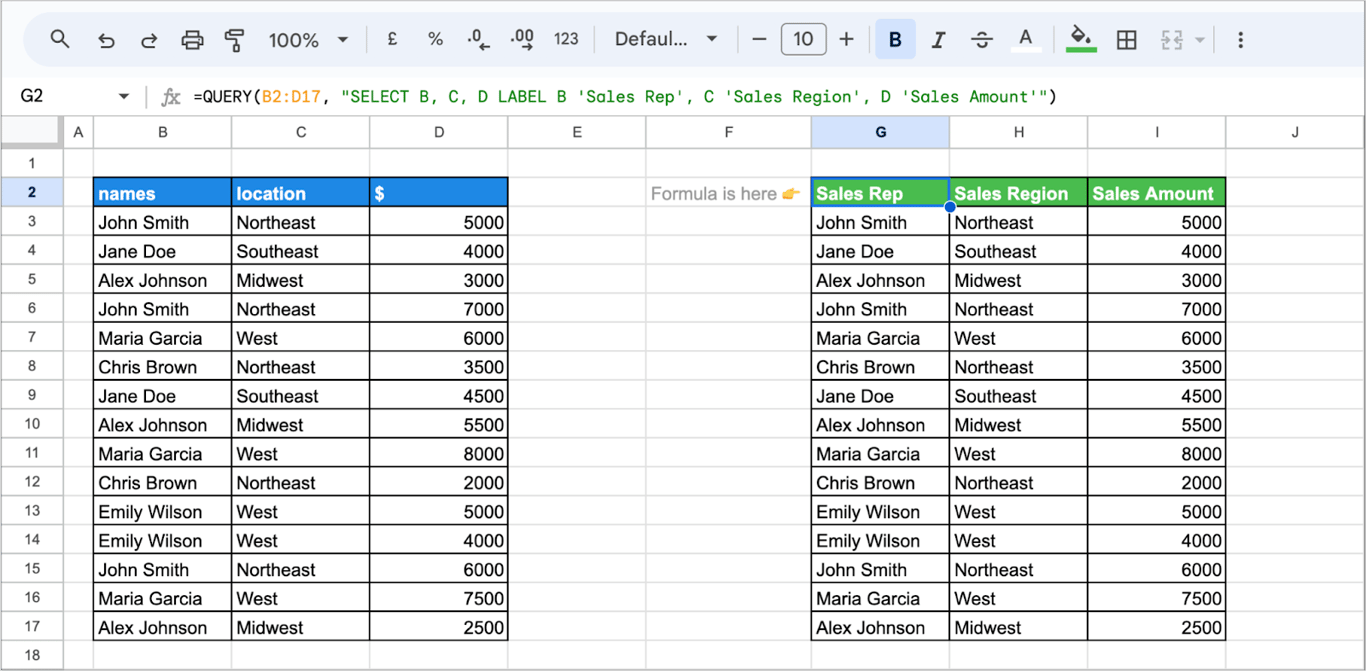Viewport: 1366px width, 671px height.
Task: Click the merge cells icon
Action: coord(1172,39)
